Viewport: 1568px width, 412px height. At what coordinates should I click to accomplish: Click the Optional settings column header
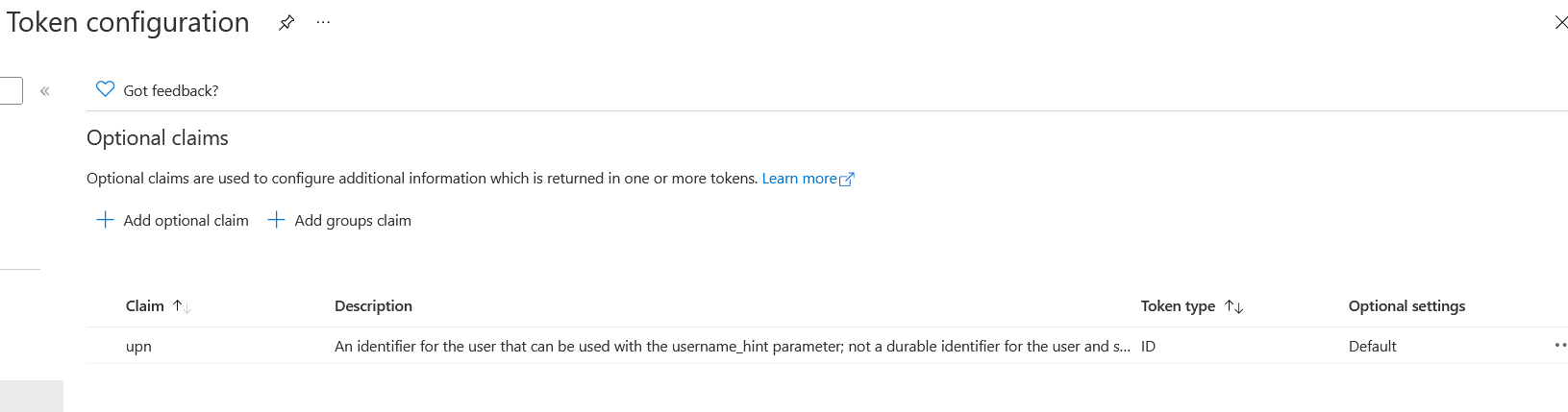(1406, 306)
